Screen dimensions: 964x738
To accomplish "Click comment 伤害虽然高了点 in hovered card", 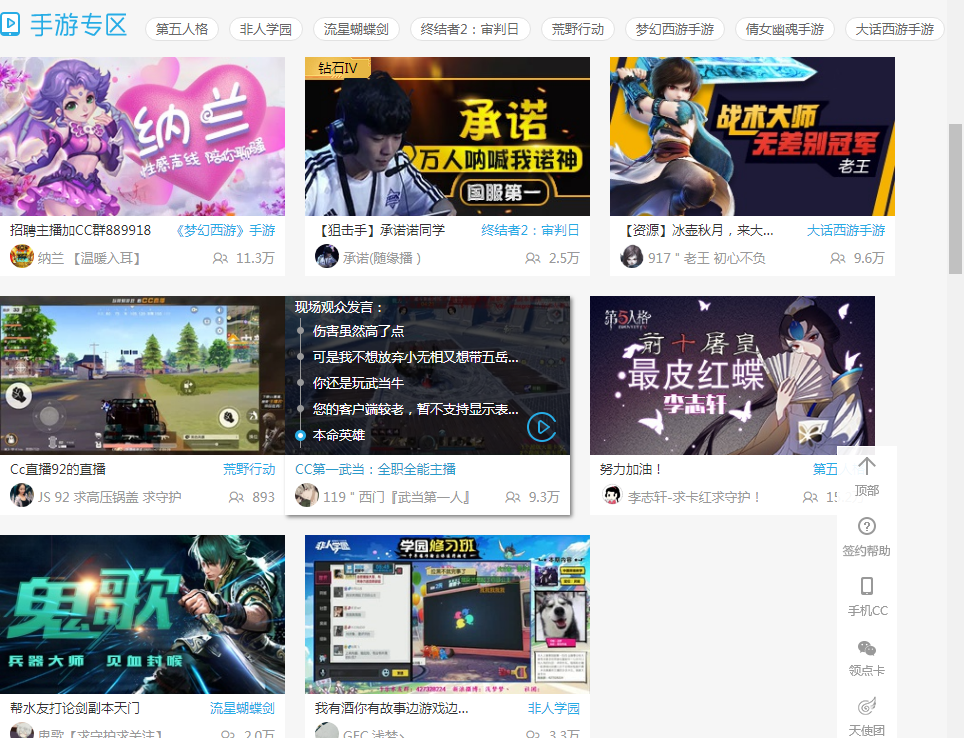I will (x=358, y=331).
